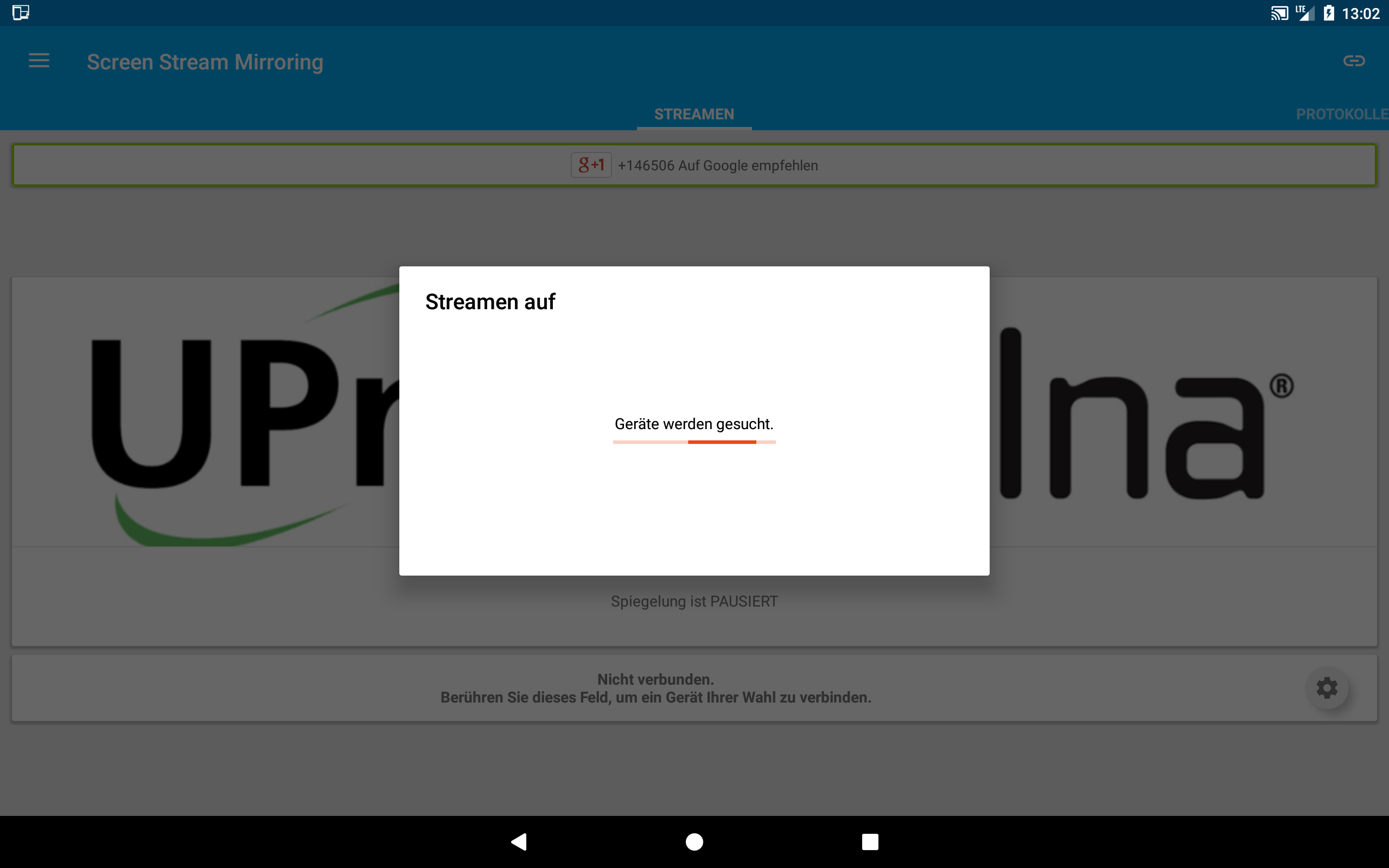Screen dimensions: 1389x868
Task: Tap the Android home navigation button
Action: (694, 841)
